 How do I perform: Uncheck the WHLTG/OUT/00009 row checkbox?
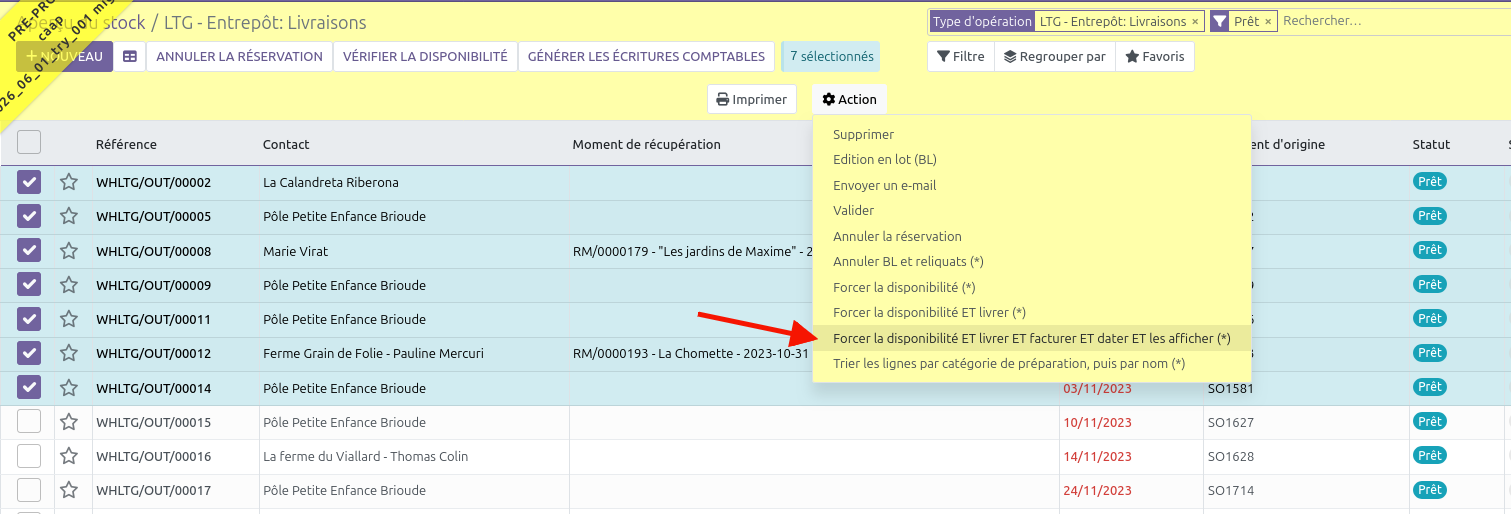click(29, 285)
